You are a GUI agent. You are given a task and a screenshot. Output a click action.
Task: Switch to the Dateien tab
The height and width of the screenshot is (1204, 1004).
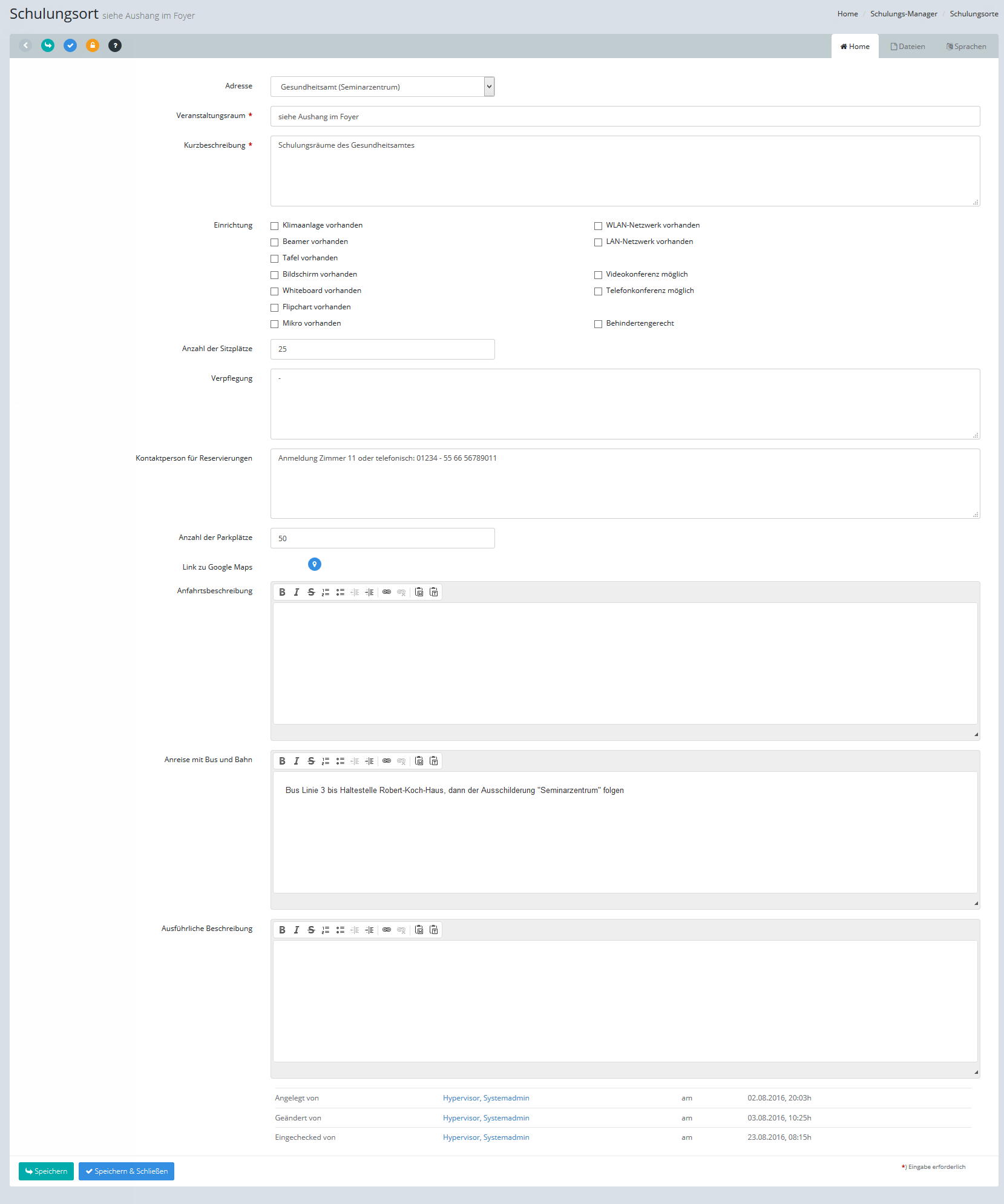tap(908, 47)
